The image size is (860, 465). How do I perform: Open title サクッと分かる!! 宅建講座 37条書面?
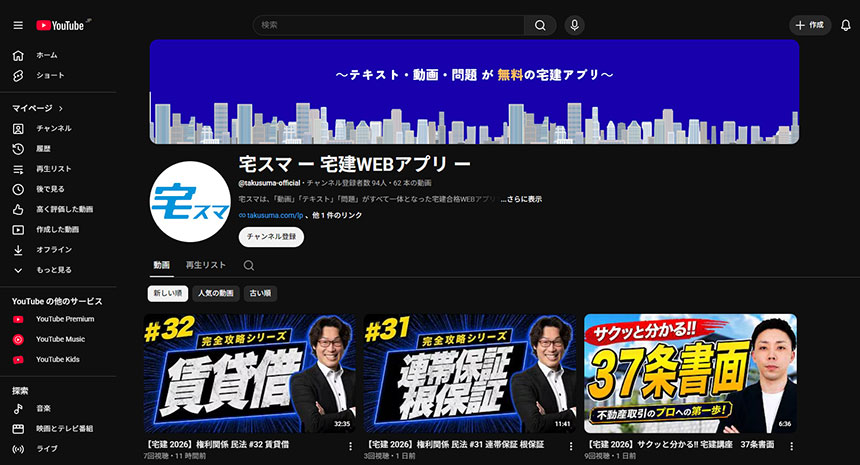[x=680, y=445]
